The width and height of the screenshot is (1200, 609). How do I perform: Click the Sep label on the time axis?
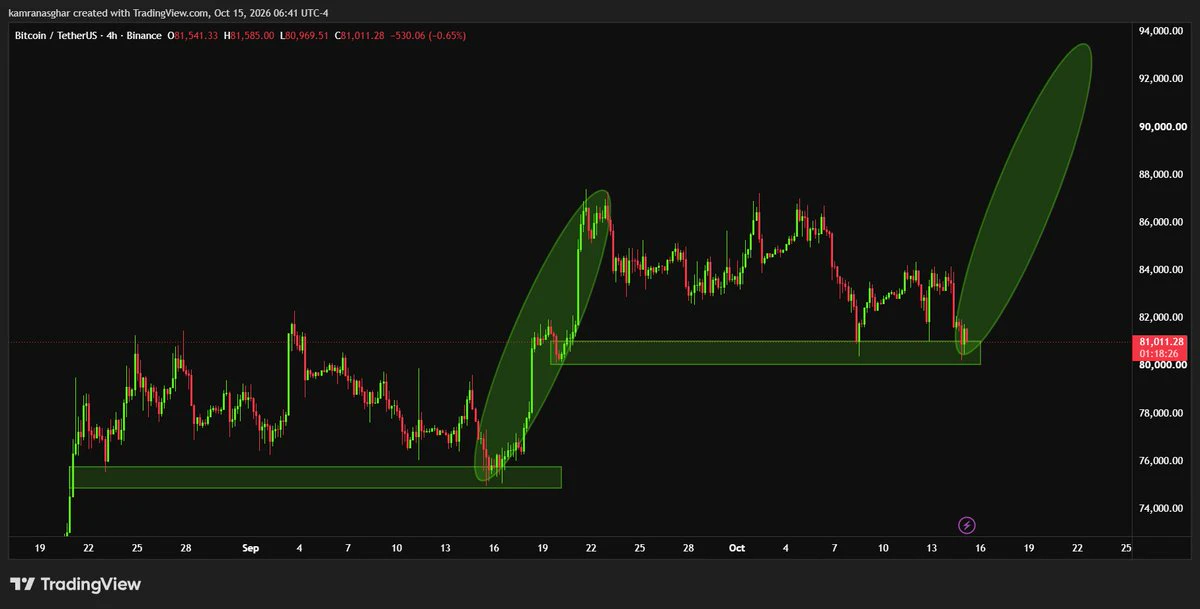point(251,548)
